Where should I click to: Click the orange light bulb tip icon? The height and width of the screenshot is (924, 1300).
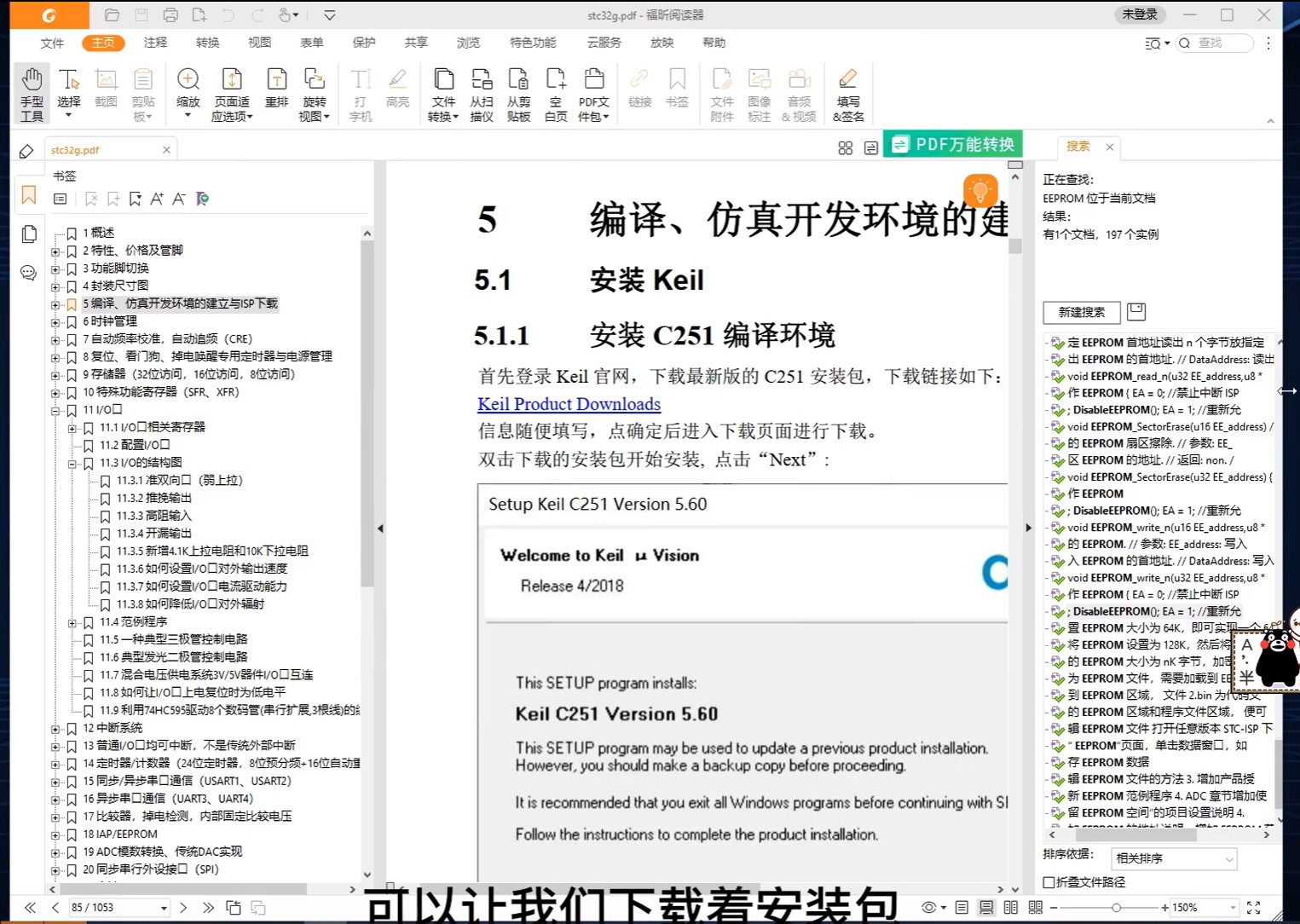[980, 190]
